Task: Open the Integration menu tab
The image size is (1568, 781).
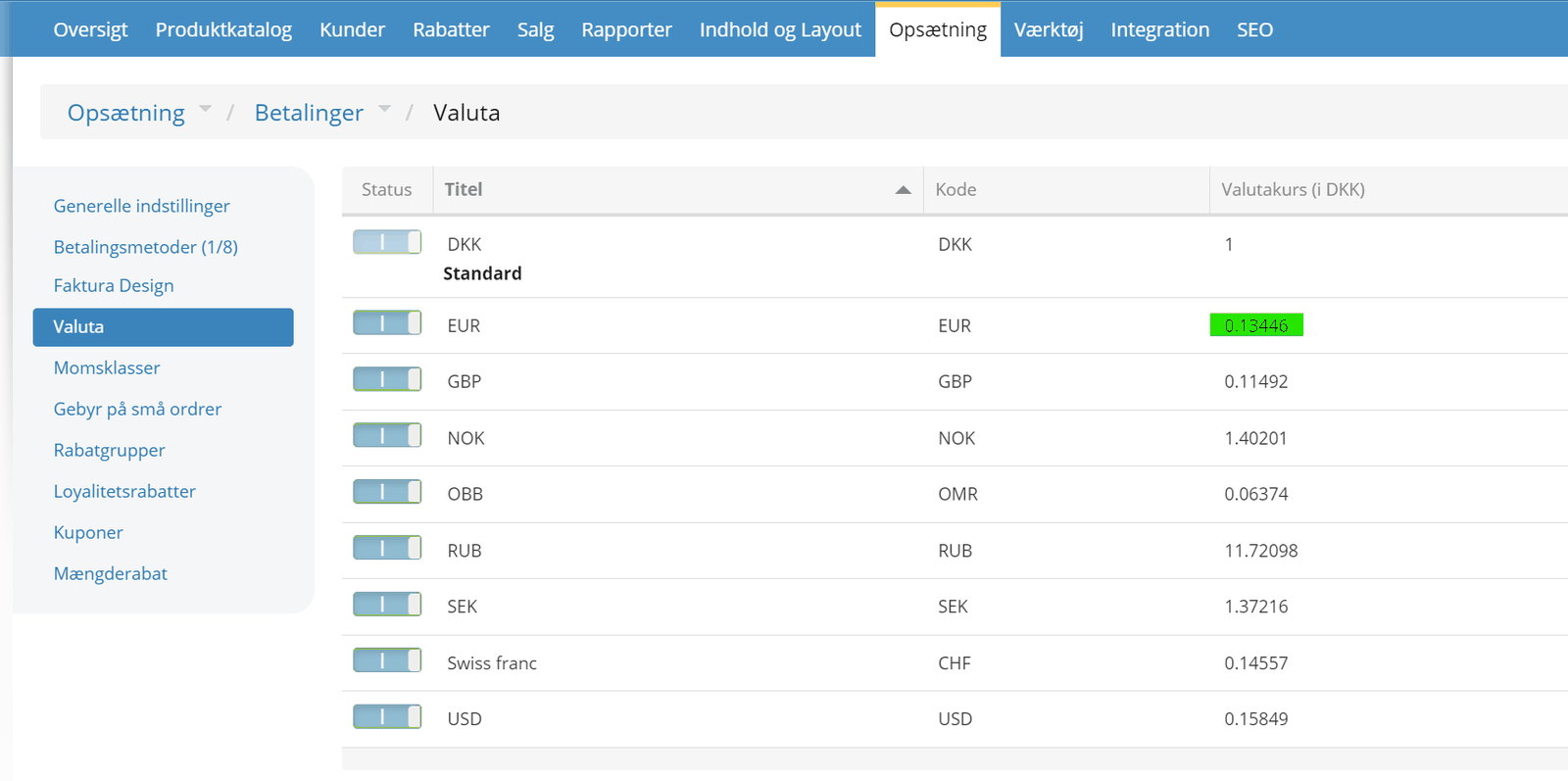Action: [1159, 29]
